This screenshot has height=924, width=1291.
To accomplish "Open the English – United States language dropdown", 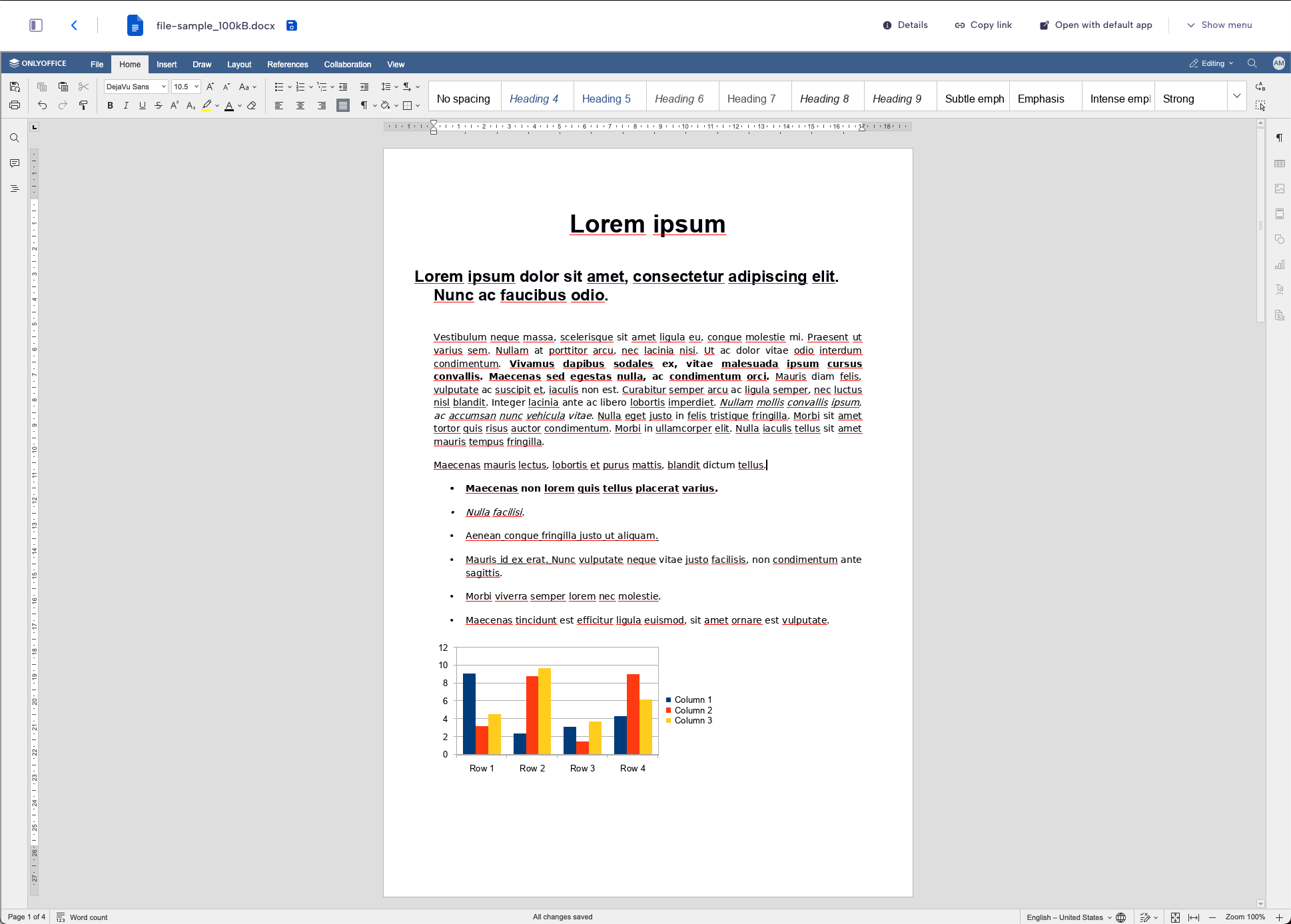I will 1069,917.
